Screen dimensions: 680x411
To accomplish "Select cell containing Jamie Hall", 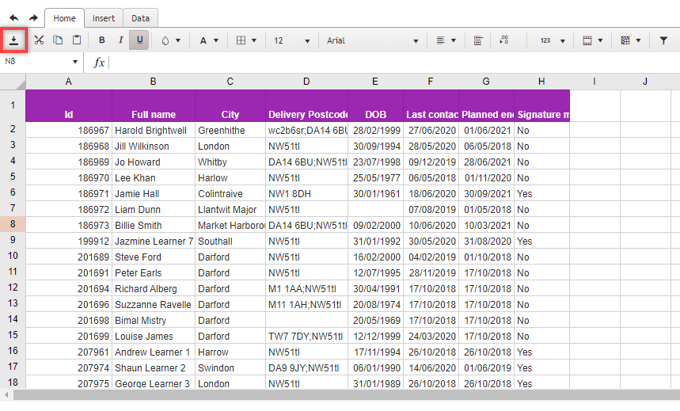I will pyautogui.click(x=154, y=194).
